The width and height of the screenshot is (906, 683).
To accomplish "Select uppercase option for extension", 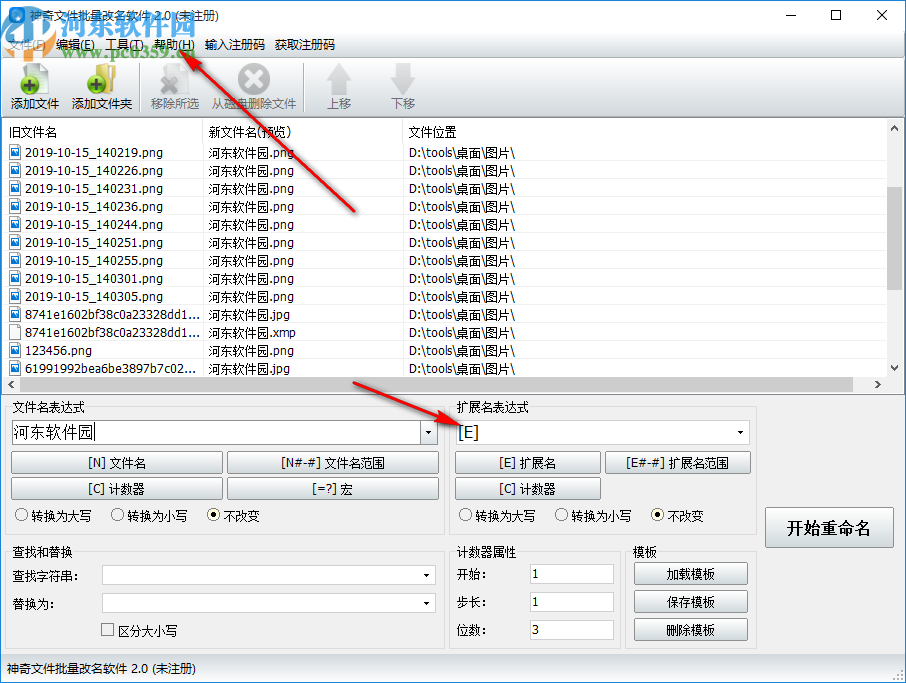I will tap(465, 515).
